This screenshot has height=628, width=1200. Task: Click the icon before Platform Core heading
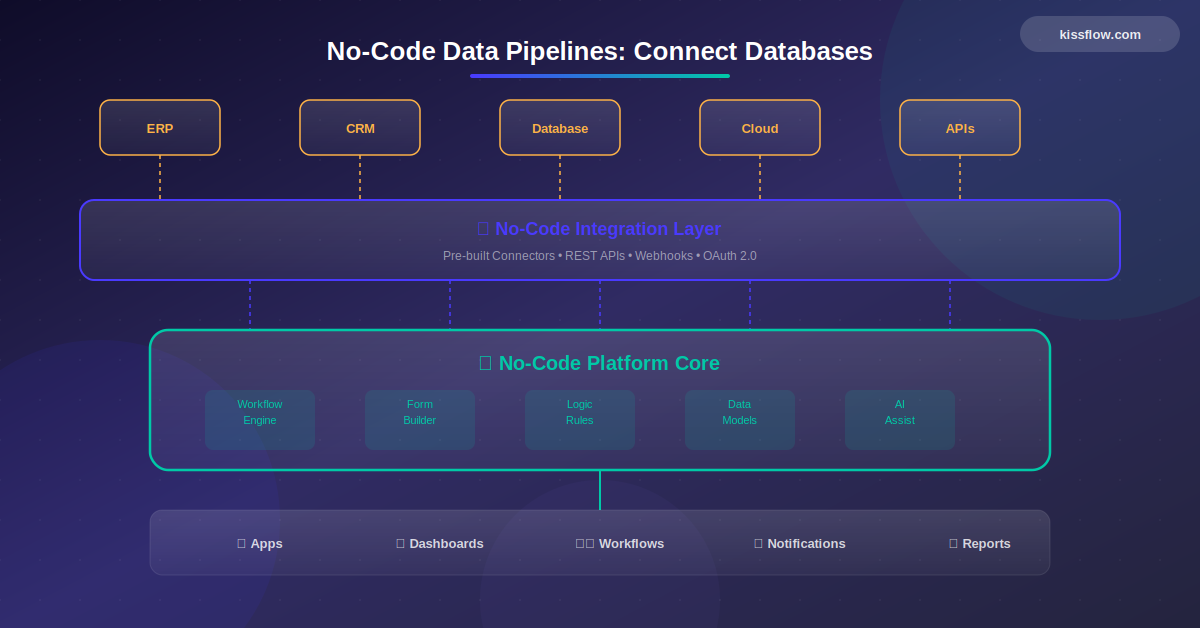click(x=485, y=363)
